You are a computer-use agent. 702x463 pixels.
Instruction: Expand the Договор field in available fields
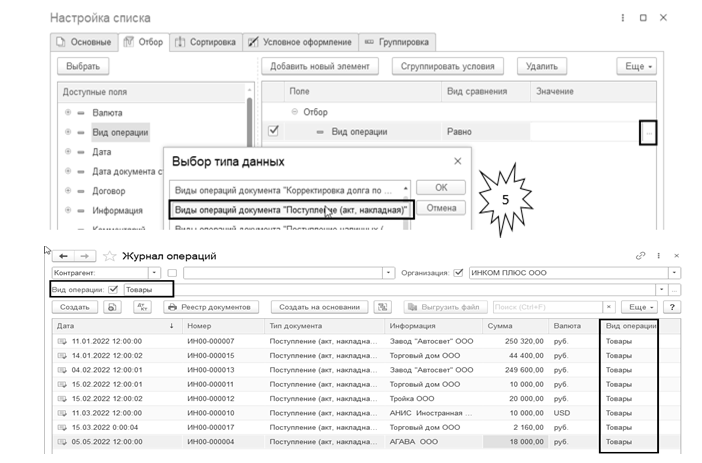pos(68,190)
